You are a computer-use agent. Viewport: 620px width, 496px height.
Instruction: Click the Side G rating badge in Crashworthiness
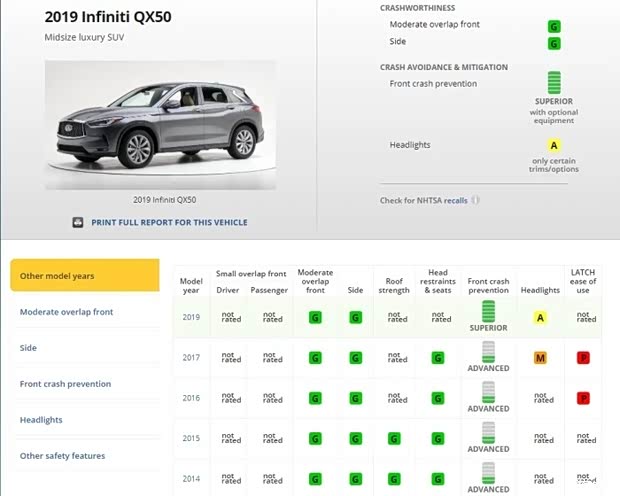click(x=554, y=43)
